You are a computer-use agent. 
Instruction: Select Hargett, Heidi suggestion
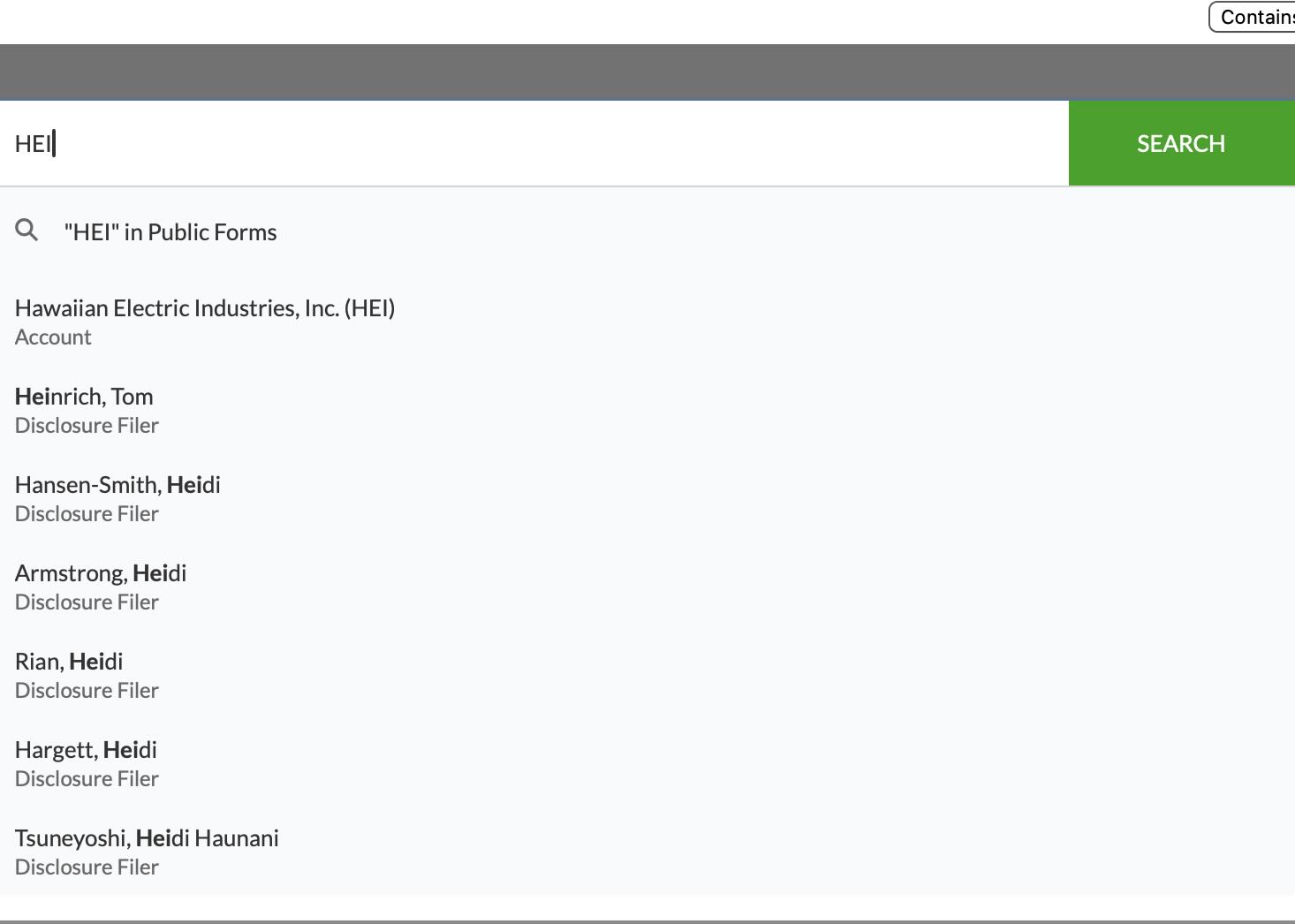point(86,750)
